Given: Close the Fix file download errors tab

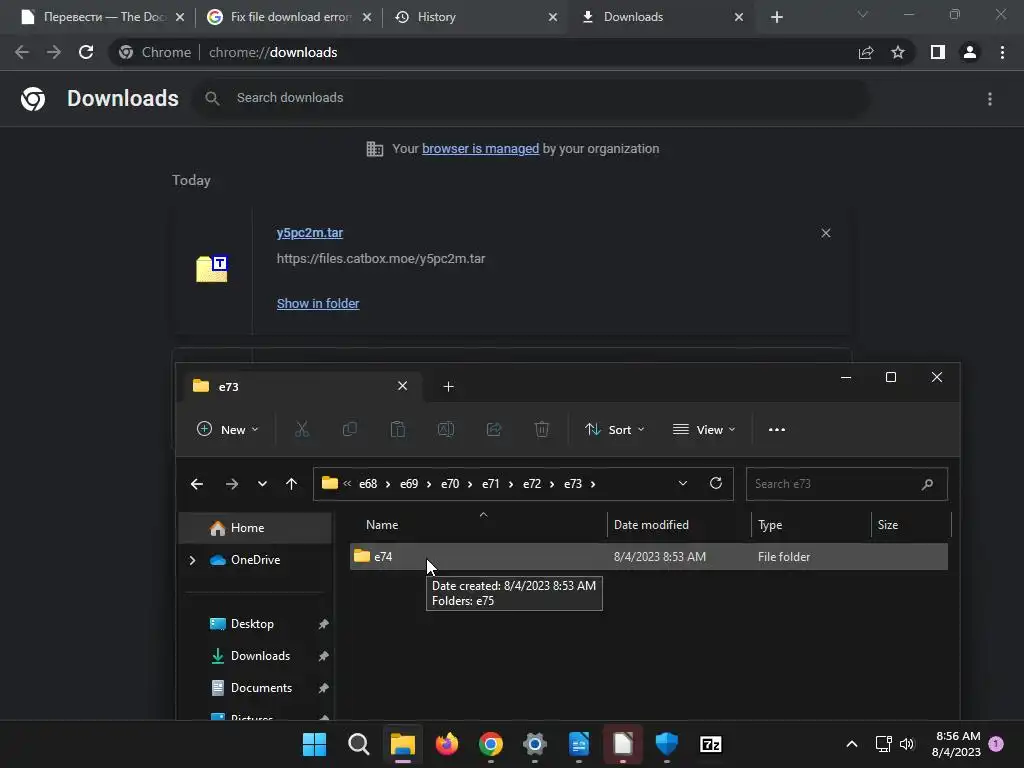Looking at the screenshot, I should point(367,17).
